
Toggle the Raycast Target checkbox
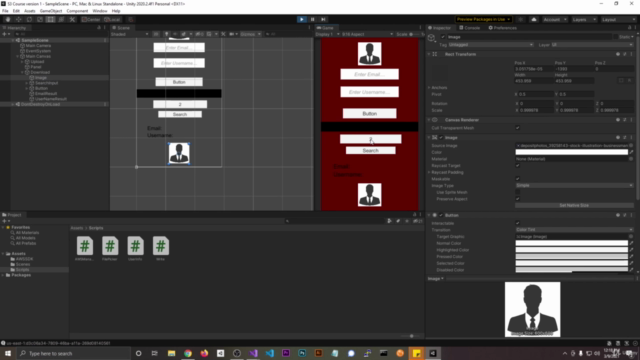click(x=518, y=166)
